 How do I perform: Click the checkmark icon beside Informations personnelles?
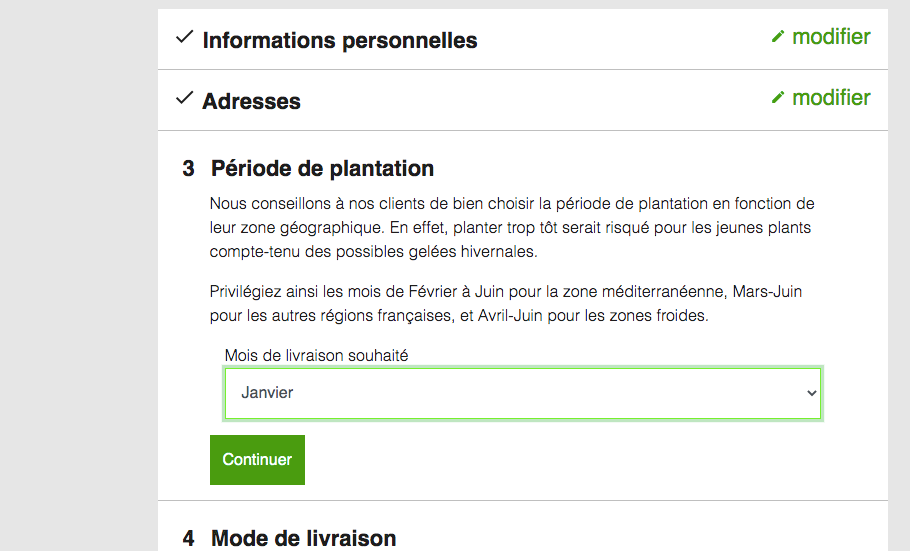184,38
